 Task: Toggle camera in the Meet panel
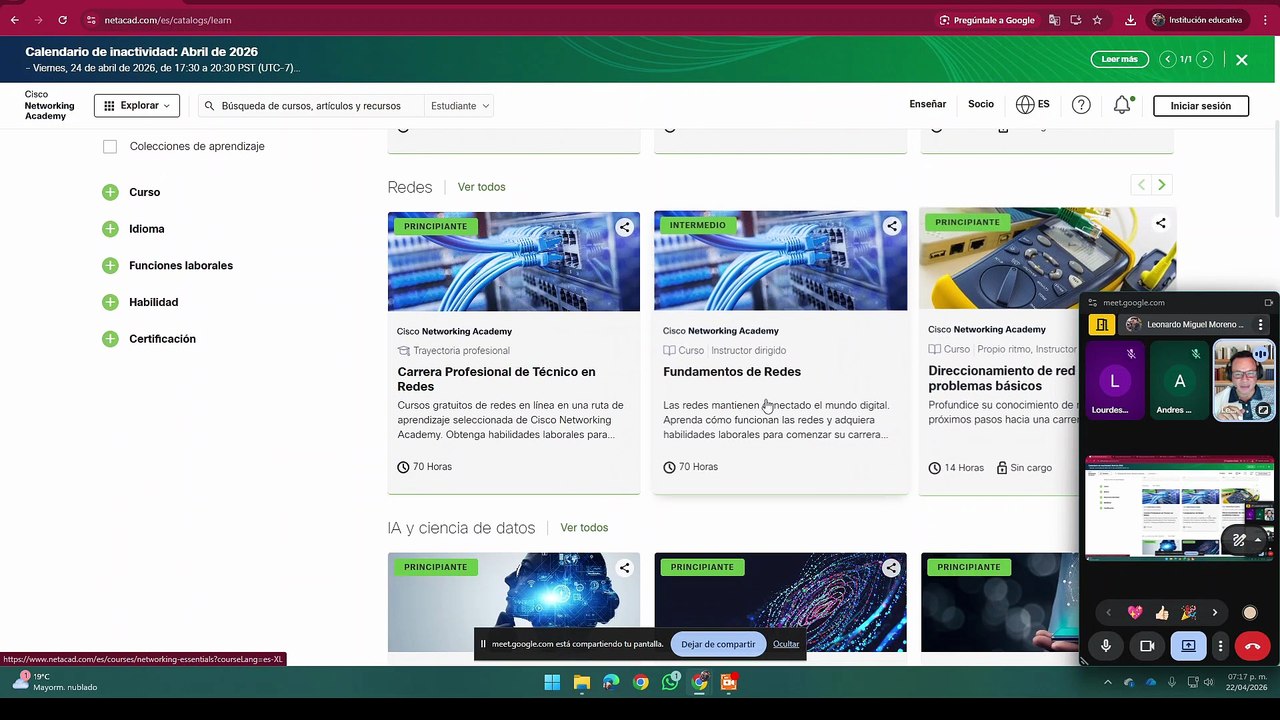[x=1147, y=646]
